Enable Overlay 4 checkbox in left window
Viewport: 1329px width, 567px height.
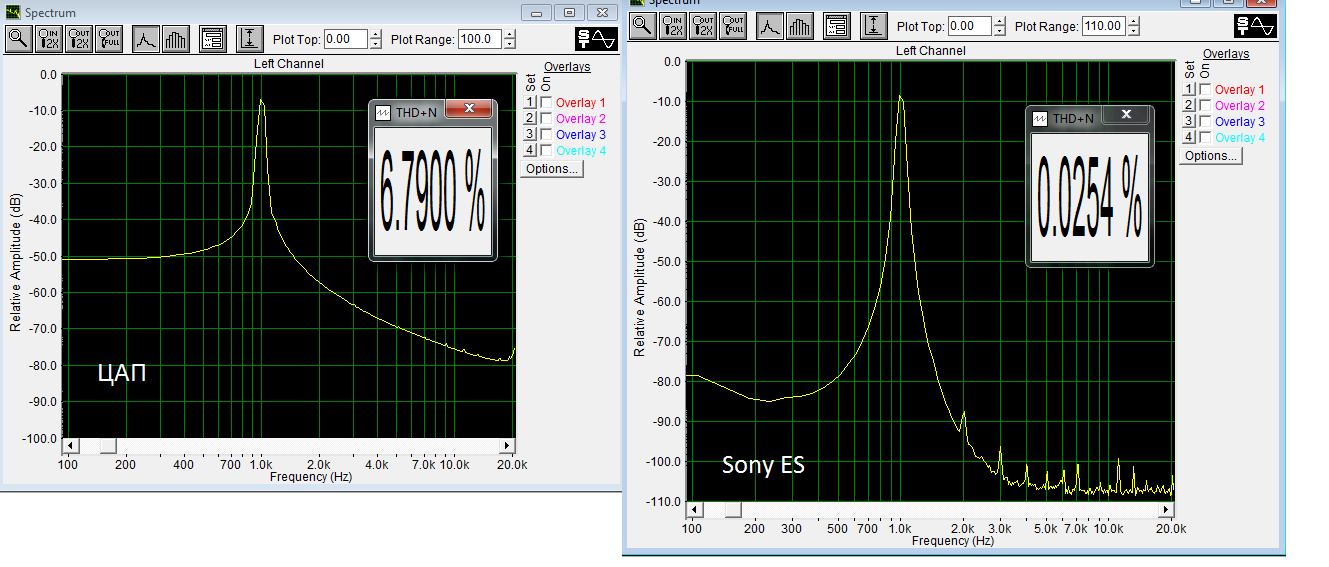pos(546,151)
